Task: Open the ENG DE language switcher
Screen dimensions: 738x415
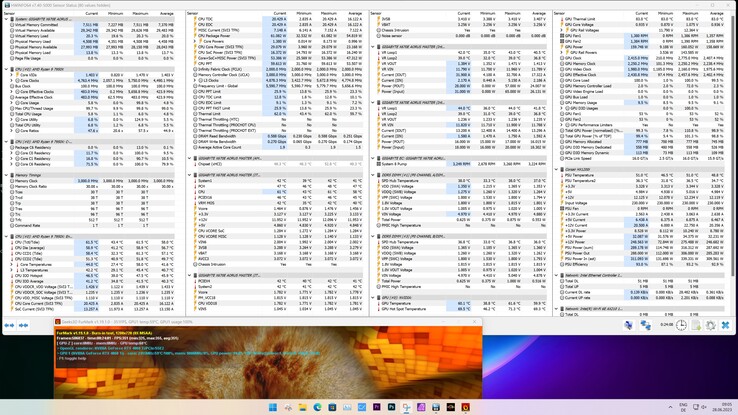Action: (683, 407)
